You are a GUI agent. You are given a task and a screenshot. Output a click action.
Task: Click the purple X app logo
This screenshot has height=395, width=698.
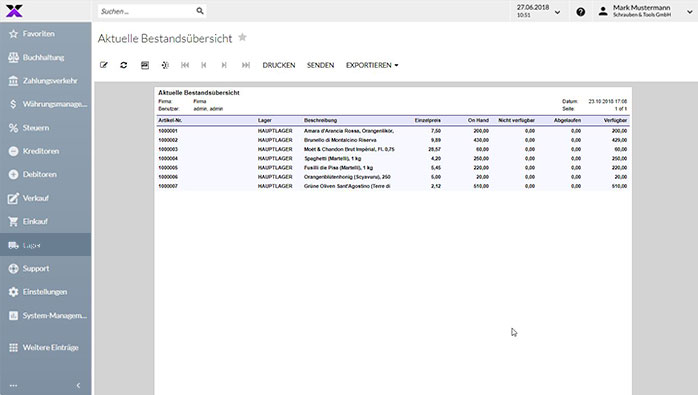pyautogui.click(x=14, y=11)
